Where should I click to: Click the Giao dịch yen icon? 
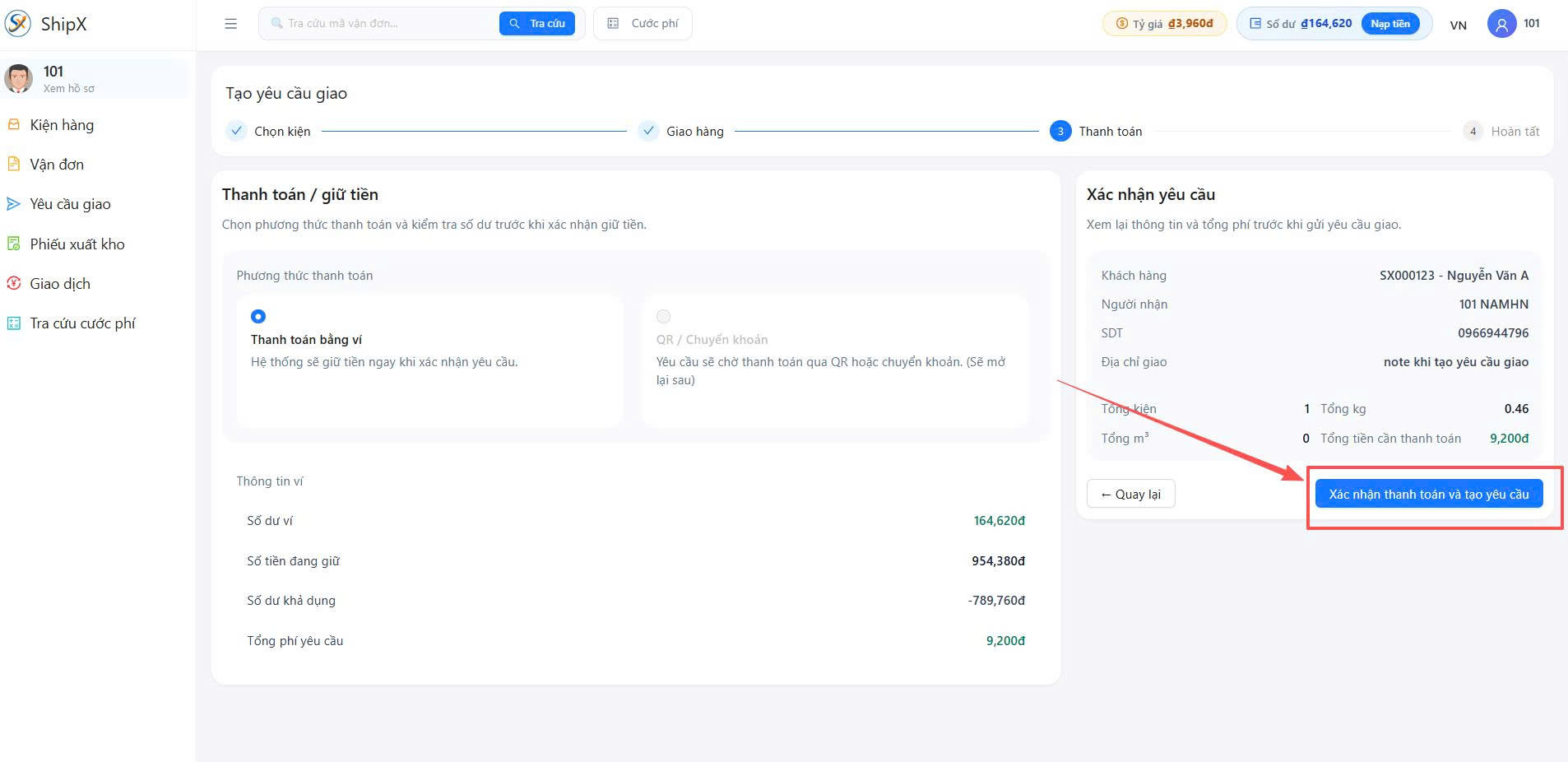tap(14, 284)
